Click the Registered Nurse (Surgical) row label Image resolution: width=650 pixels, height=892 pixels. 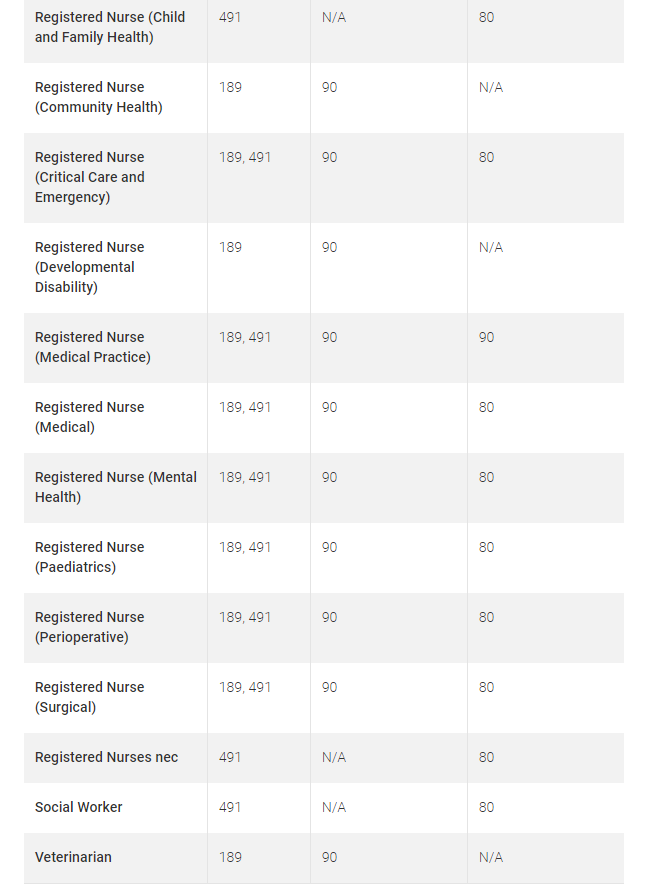(x=90, y=697)
